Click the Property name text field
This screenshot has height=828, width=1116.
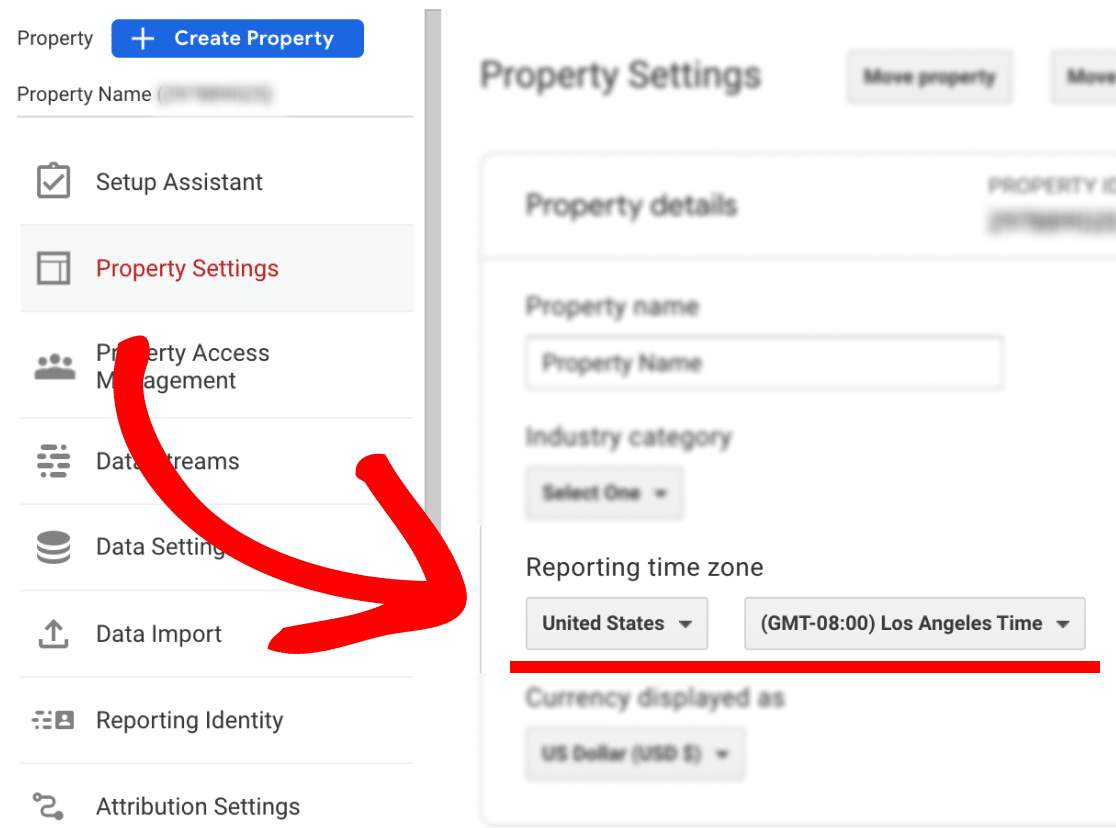tap(763, 363)
